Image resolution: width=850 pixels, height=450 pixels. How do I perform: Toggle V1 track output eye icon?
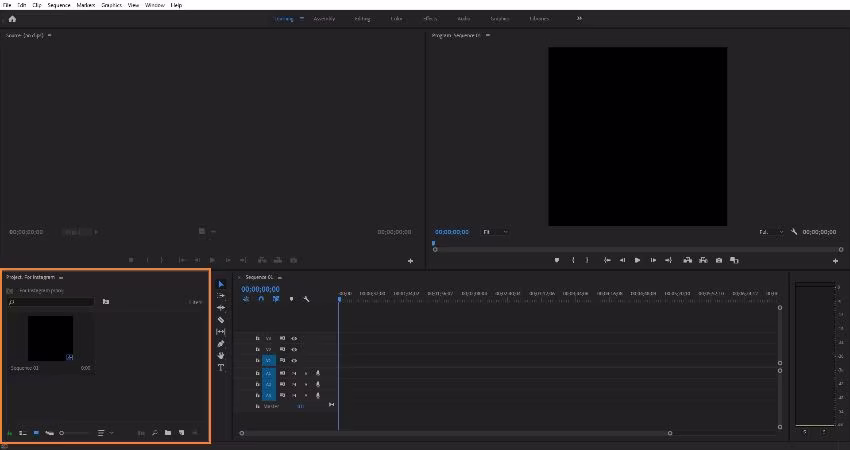pyautogui.click(x=294, y=360)
